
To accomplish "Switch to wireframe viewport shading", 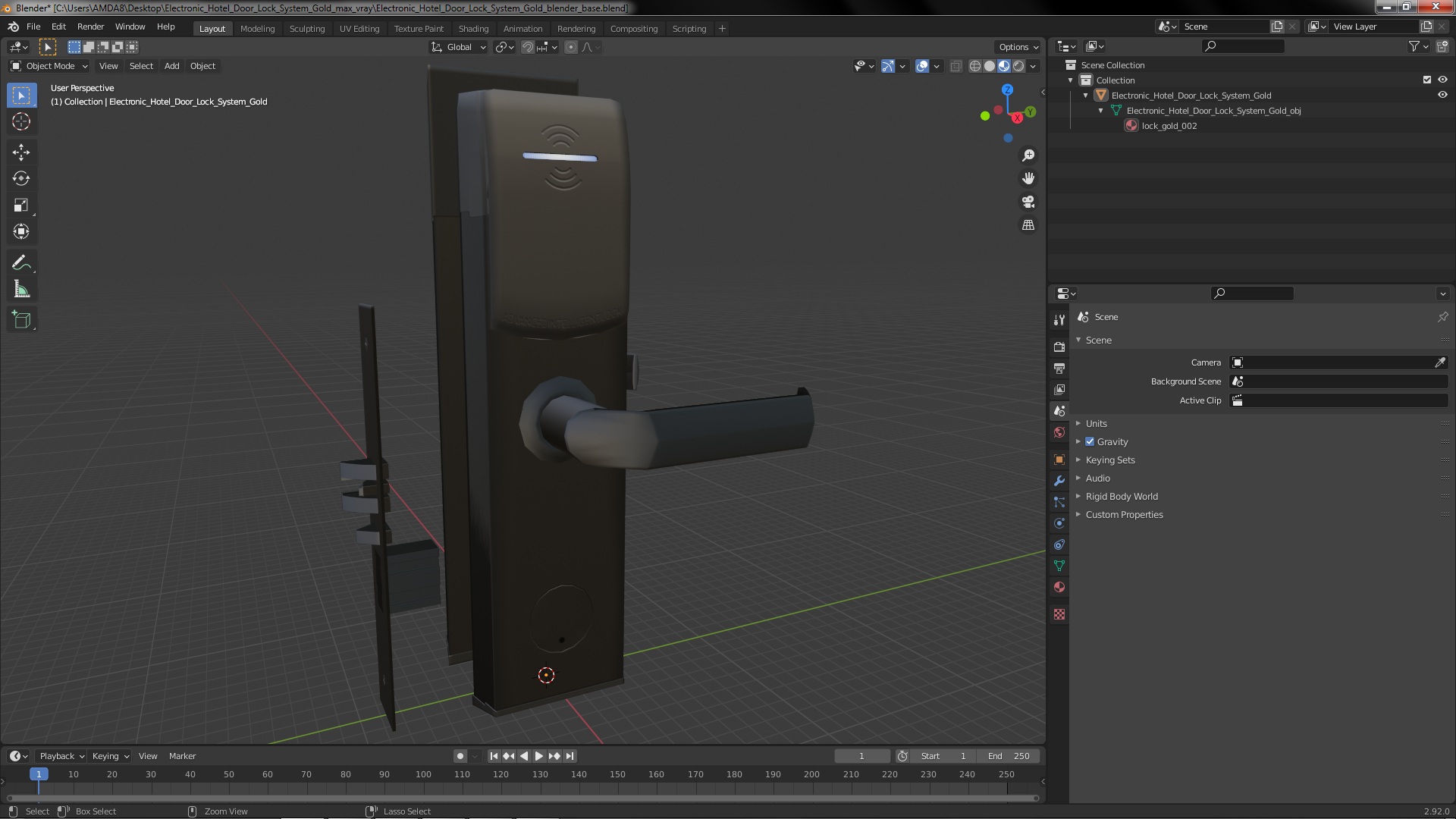I will click(x=975, y=66).
